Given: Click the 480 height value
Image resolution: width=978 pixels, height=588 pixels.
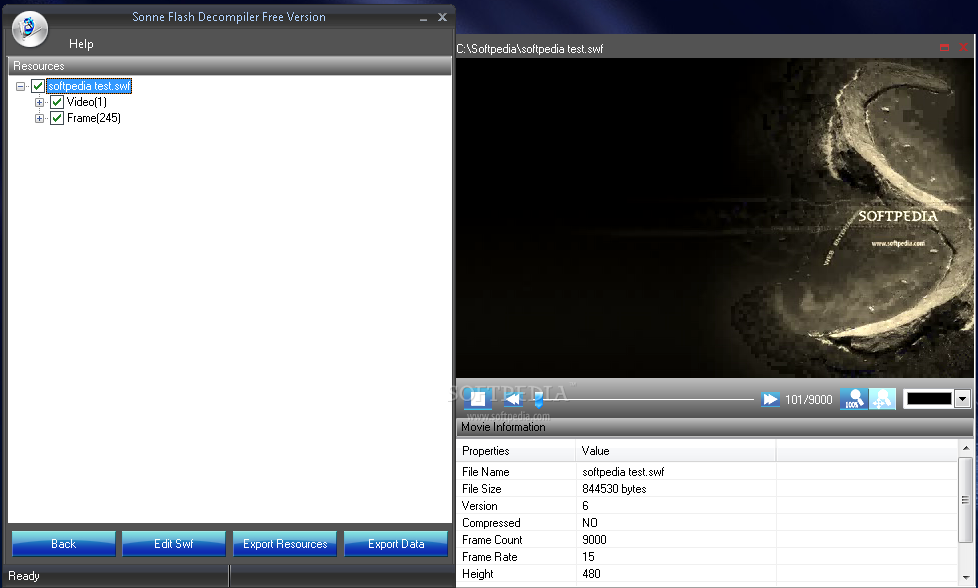Looking at the screenshot, I should pyautogui.click(x=591, y=574).
